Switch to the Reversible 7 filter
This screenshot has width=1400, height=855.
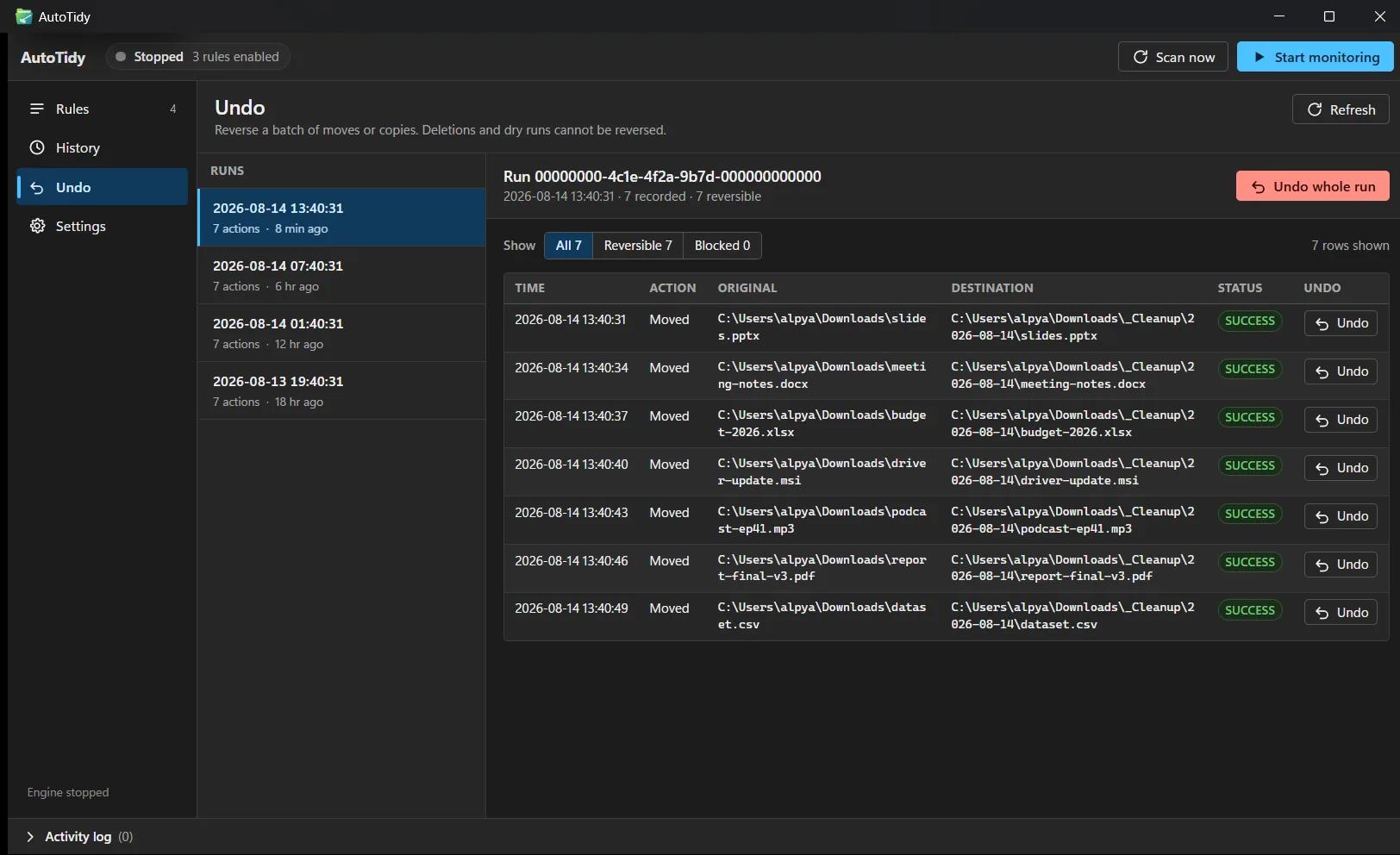[x=638, y=246]
